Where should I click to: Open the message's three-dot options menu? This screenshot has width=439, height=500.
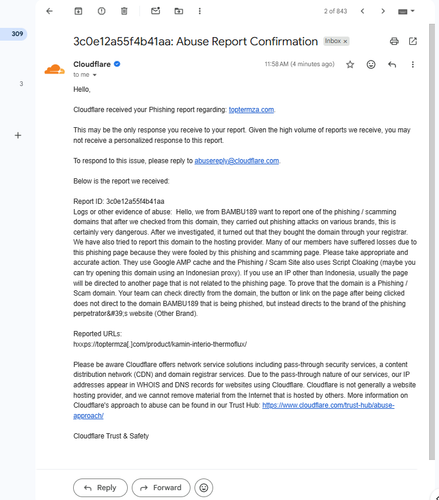click(413, 64)
